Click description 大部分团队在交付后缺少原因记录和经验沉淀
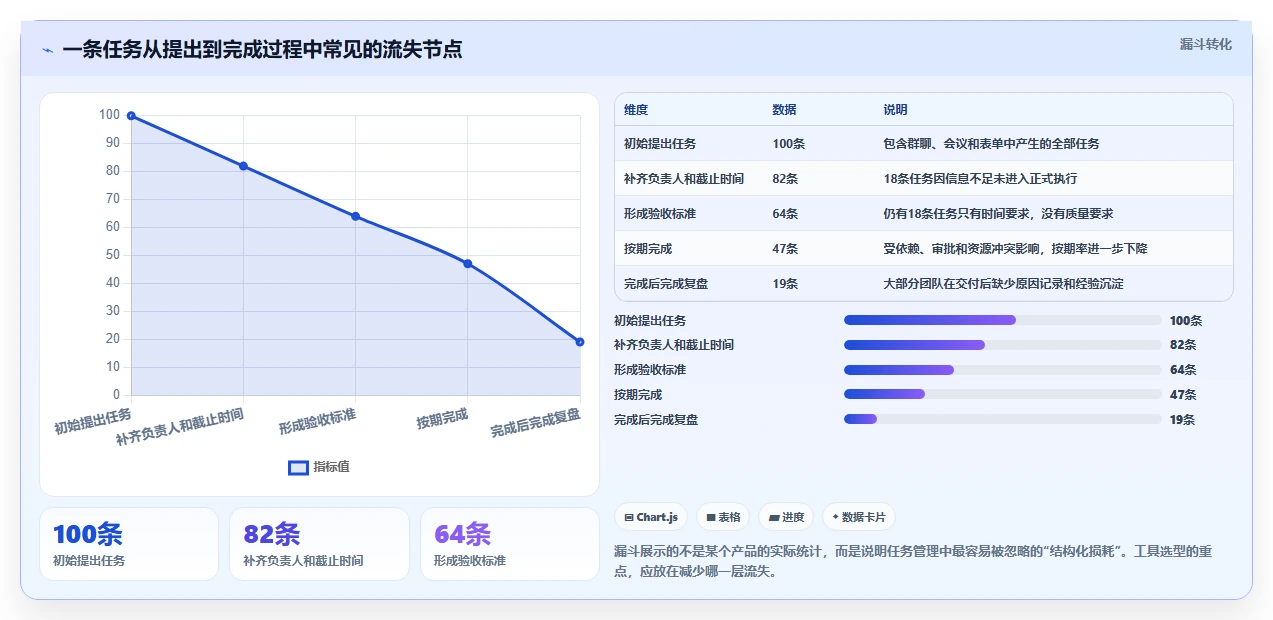 (1003, 284)
